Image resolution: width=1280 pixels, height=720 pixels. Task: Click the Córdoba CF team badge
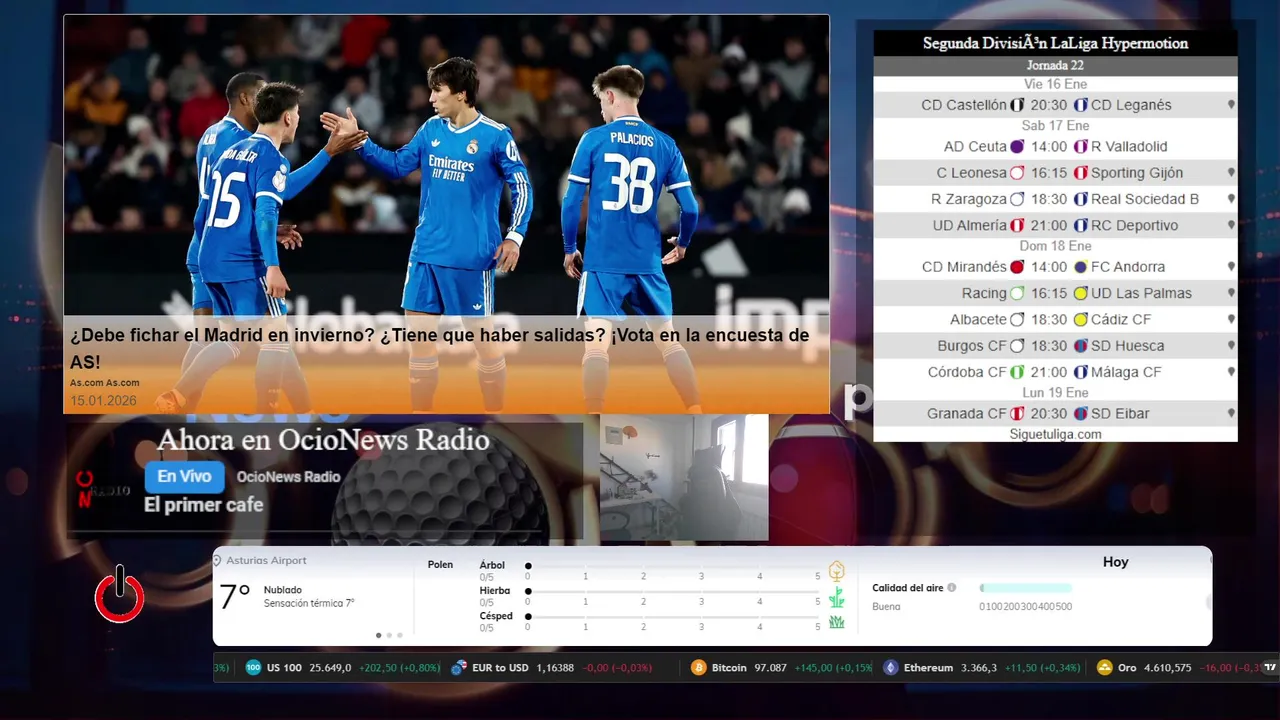(x=1018, y=372)
